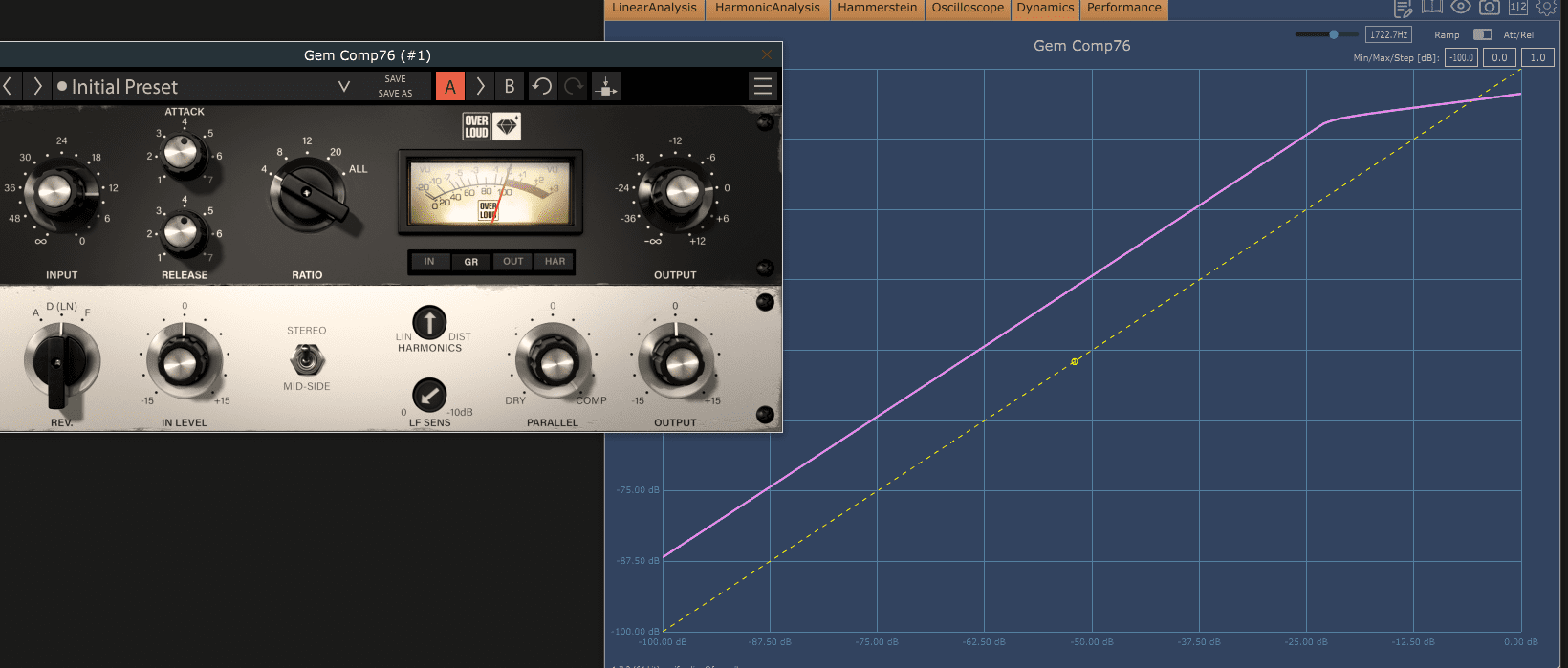The image size is (1568, 668).
Task: Open the LinearAnalysis tab
Action: (x=655, y=9)
